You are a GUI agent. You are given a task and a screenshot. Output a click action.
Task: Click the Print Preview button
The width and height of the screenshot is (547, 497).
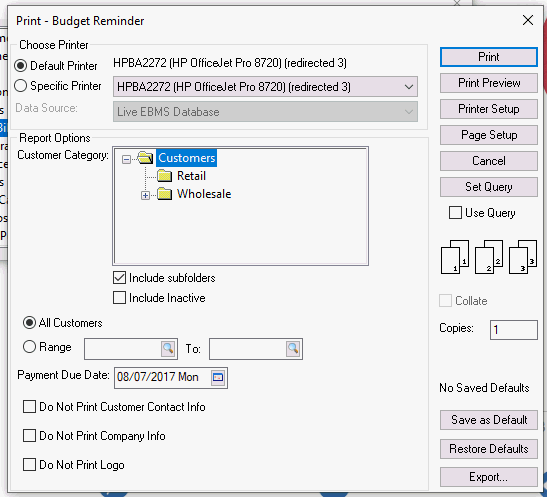(x=489, y=83)
